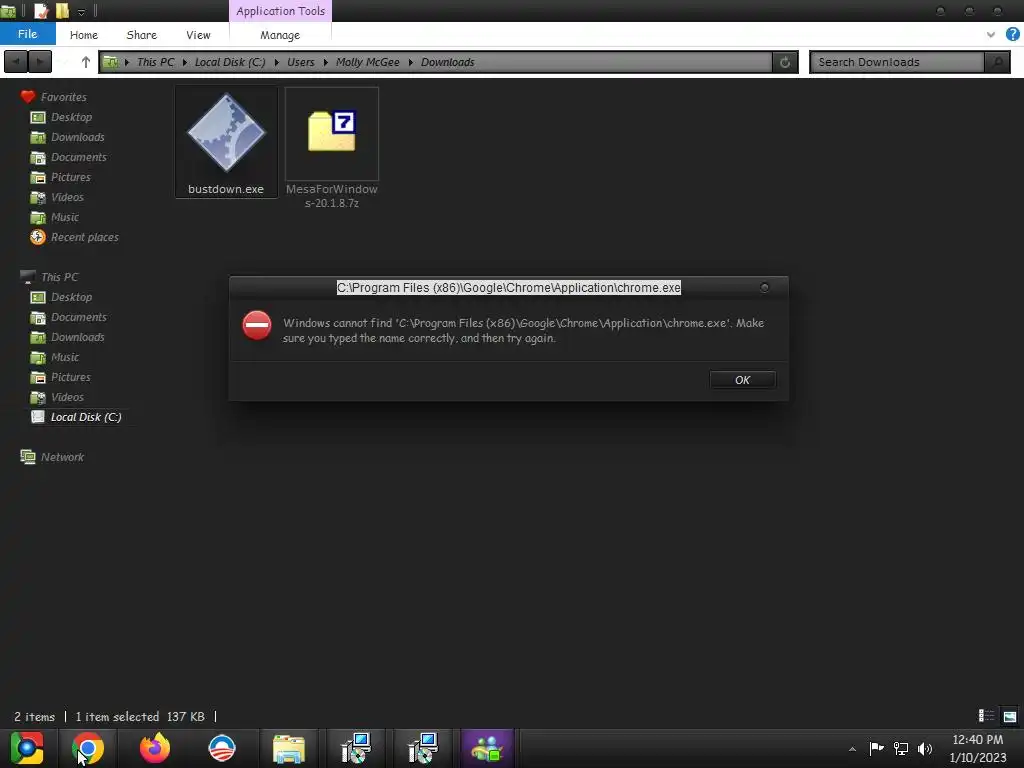
Task: Launch Google Chrome from the taskbar
Action: tap(88, 748)
